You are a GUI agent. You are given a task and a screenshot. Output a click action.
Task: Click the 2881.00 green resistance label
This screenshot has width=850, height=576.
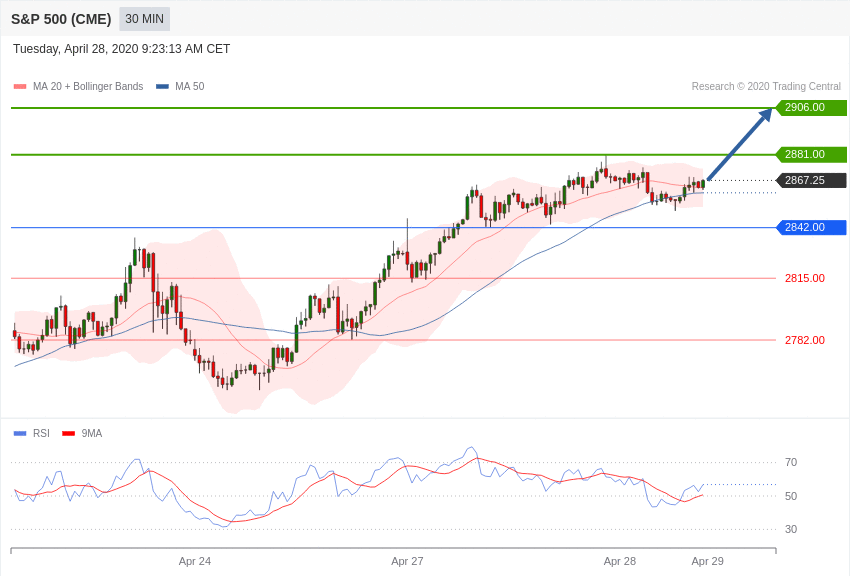pos(812,154)
